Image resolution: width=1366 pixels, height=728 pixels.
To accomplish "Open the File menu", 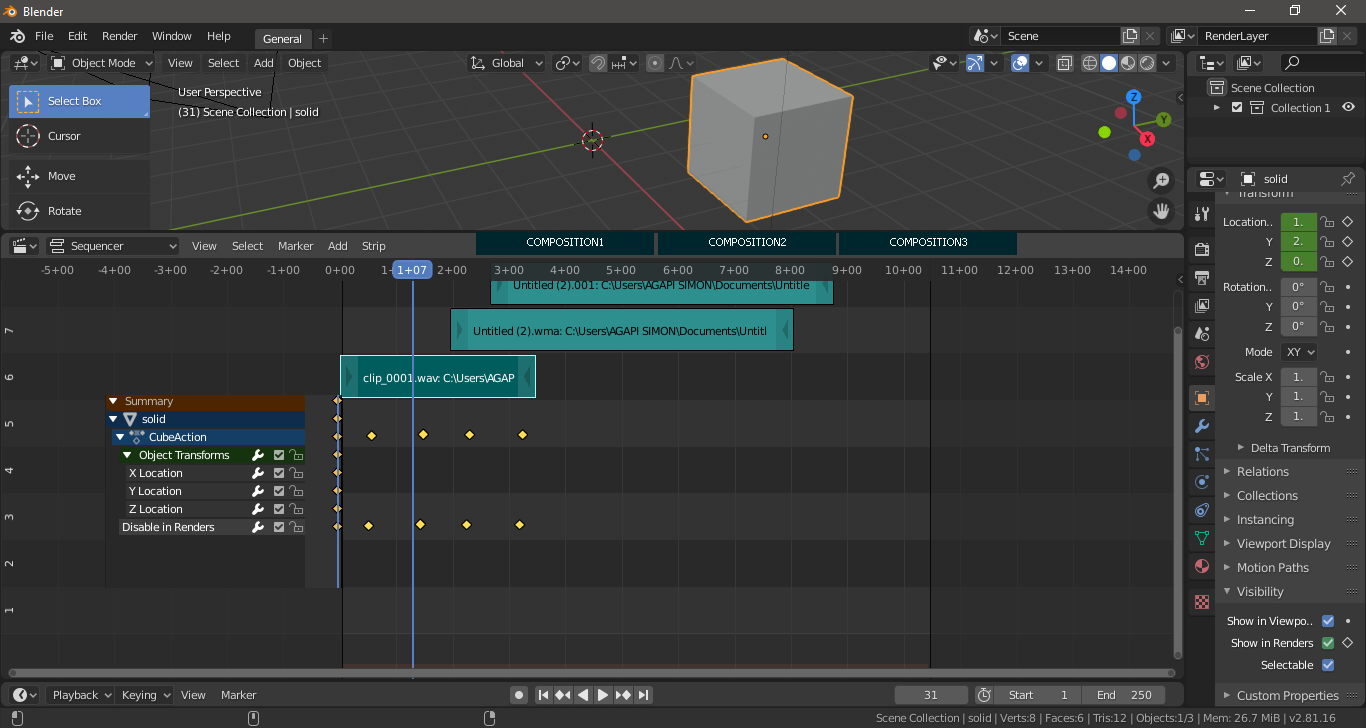I will (x=44, y=36).
